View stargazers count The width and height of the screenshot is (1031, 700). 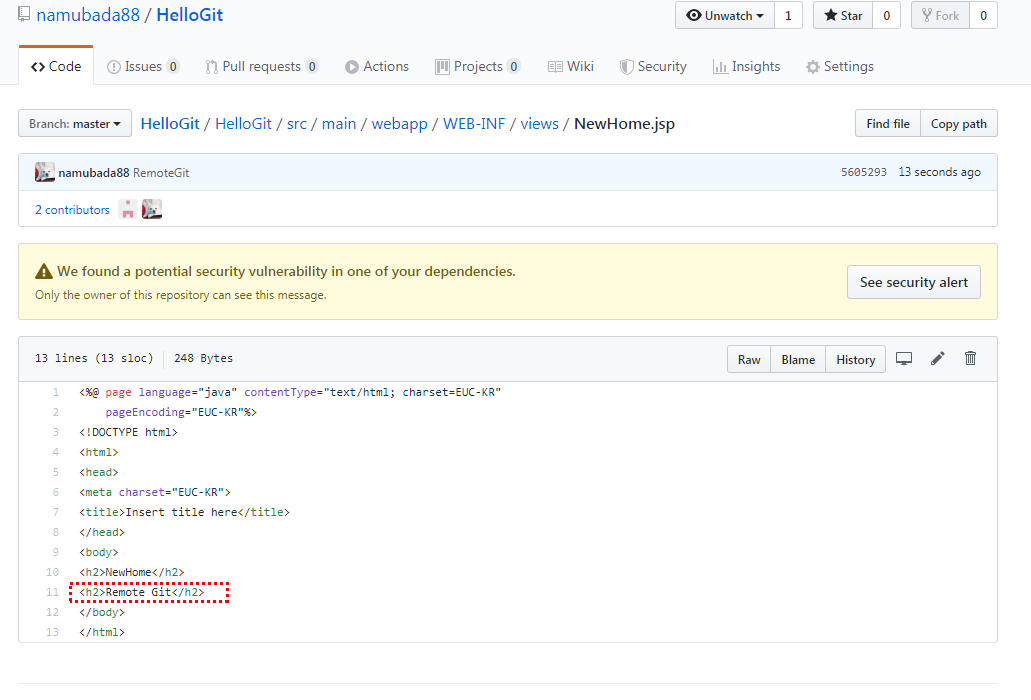(886, 15)
